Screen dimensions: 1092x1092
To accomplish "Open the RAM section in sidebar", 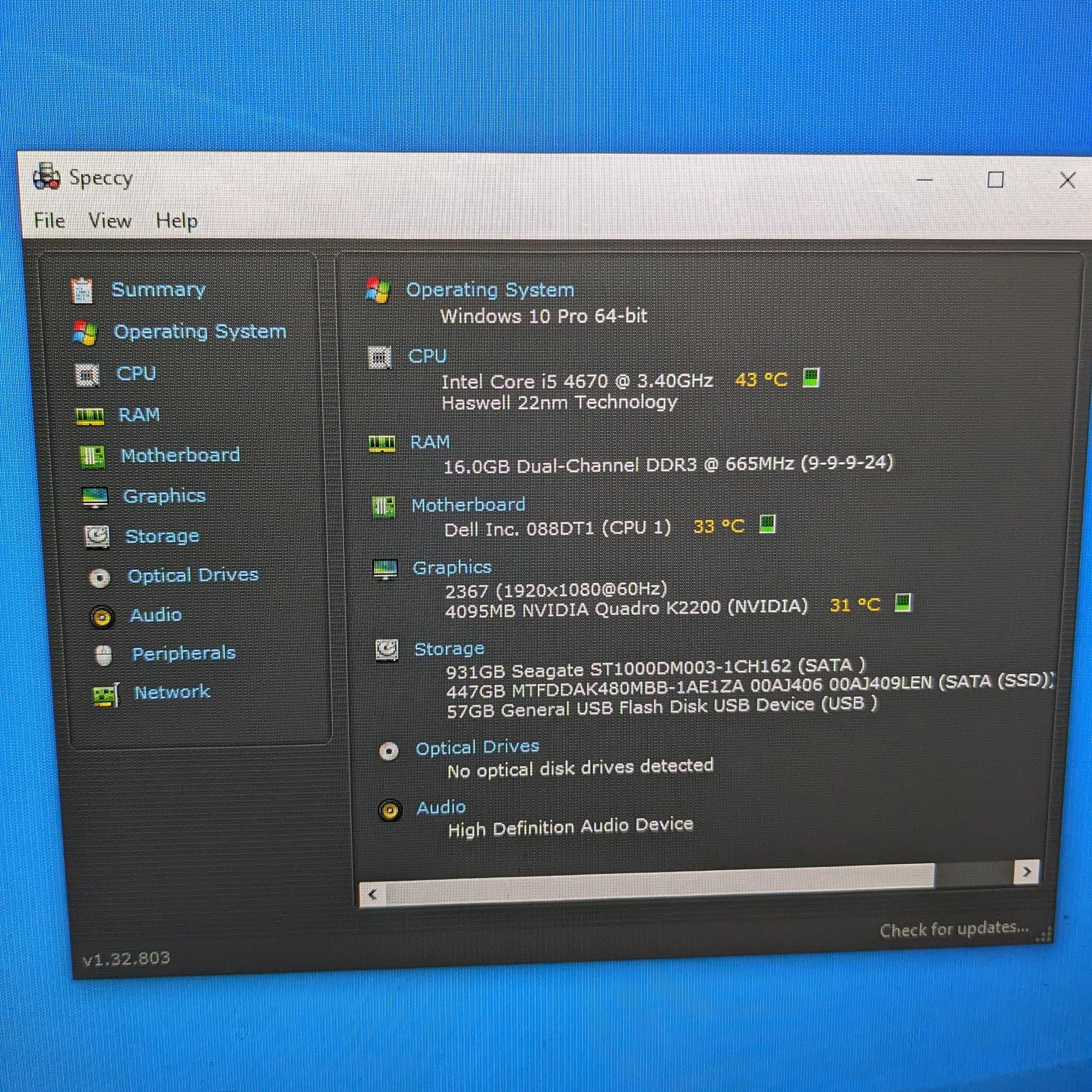I will (x=139, y=415).
